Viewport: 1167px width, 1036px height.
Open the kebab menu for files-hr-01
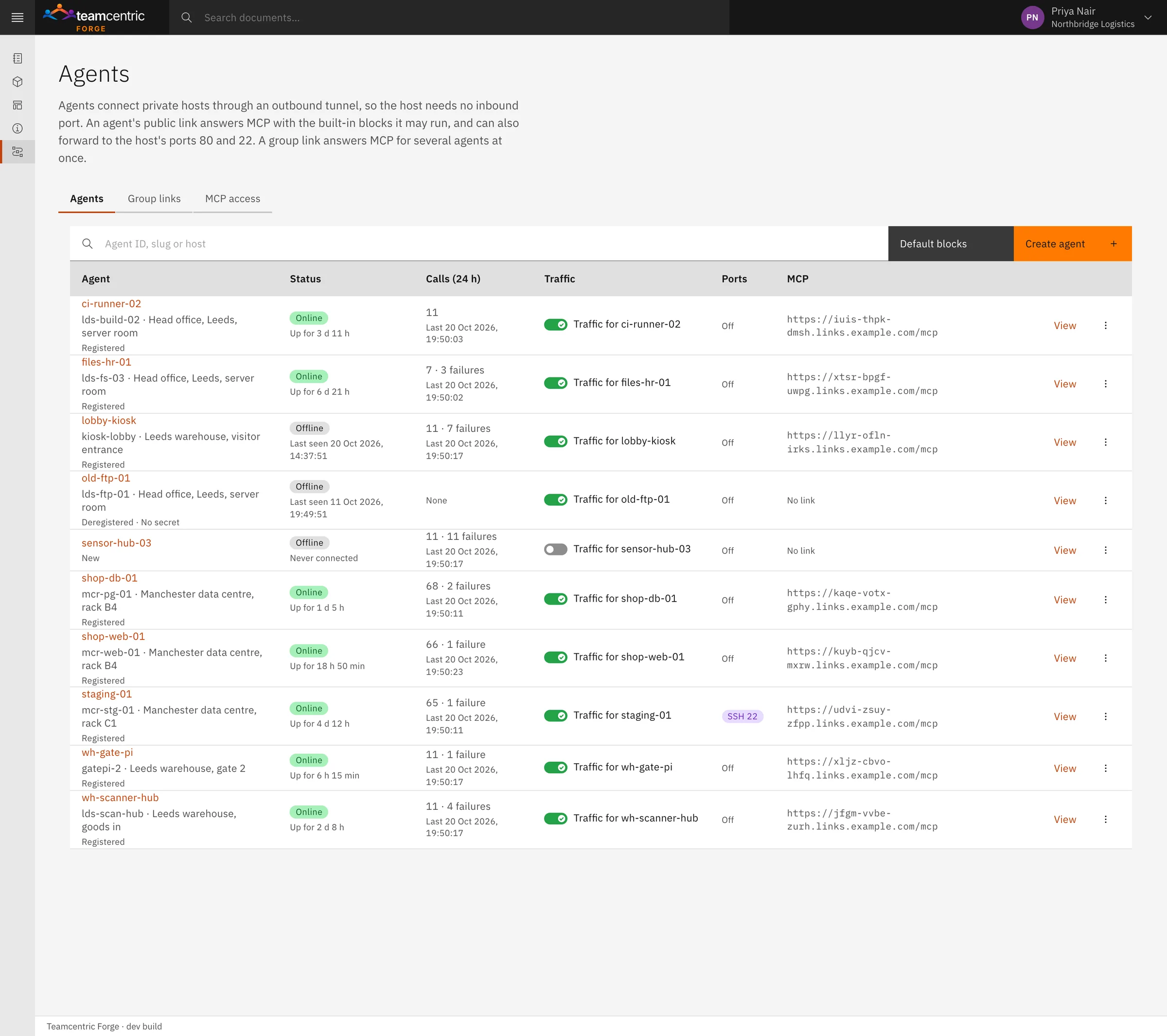(1105, 384)
